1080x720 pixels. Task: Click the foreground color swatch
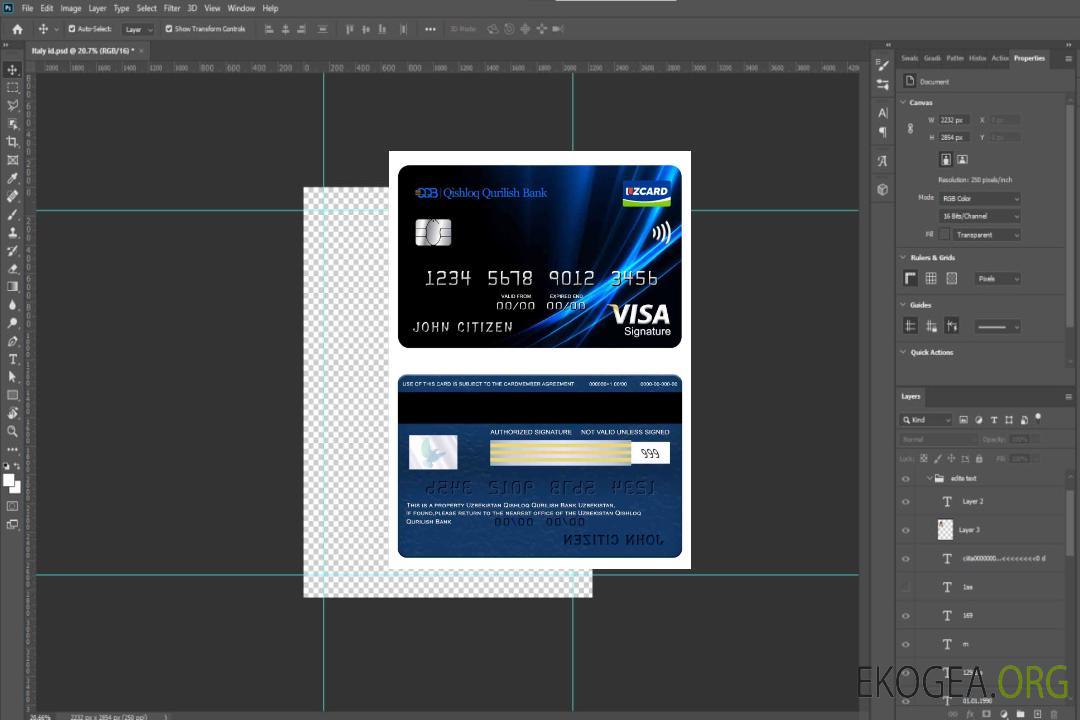(9, 480)
